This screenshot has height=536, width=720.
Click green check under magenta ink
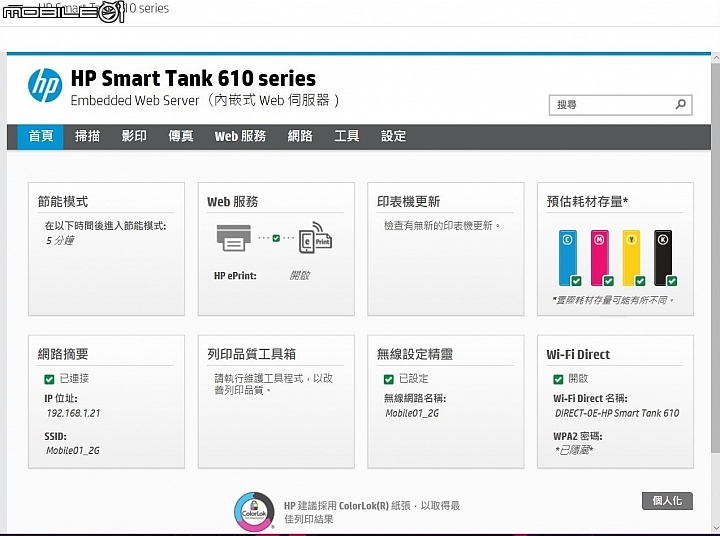[x=608, y=281]
